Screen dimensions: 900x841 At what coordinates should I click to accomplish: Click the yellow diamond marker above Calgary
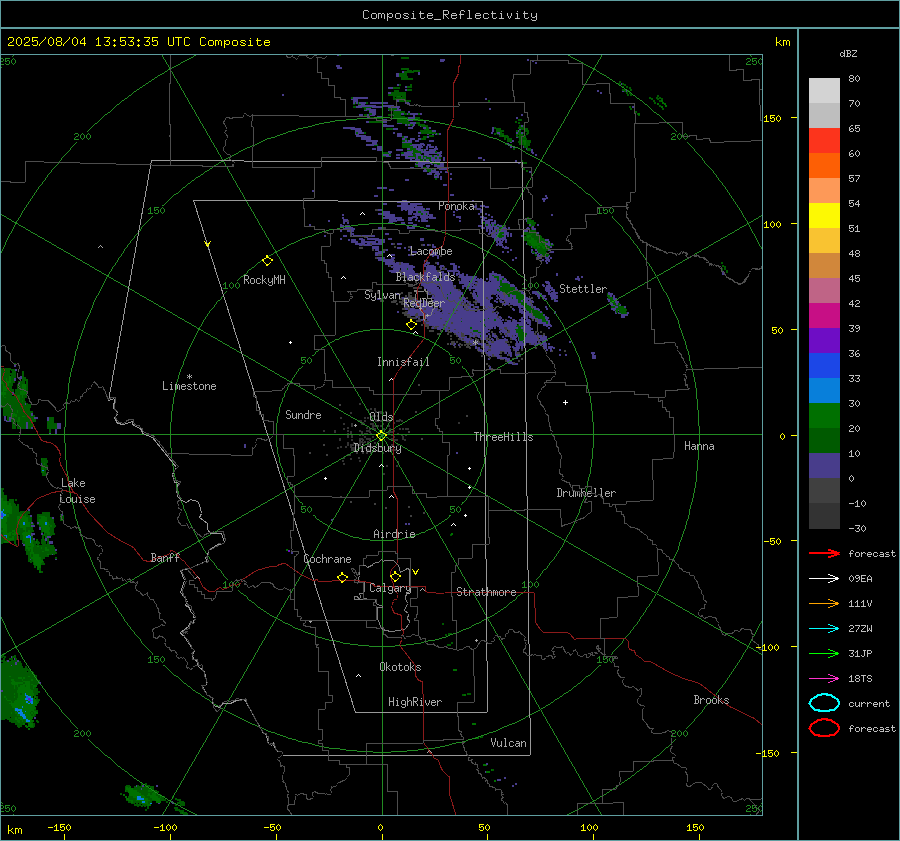pyautogui.click(x=395, y=576)
